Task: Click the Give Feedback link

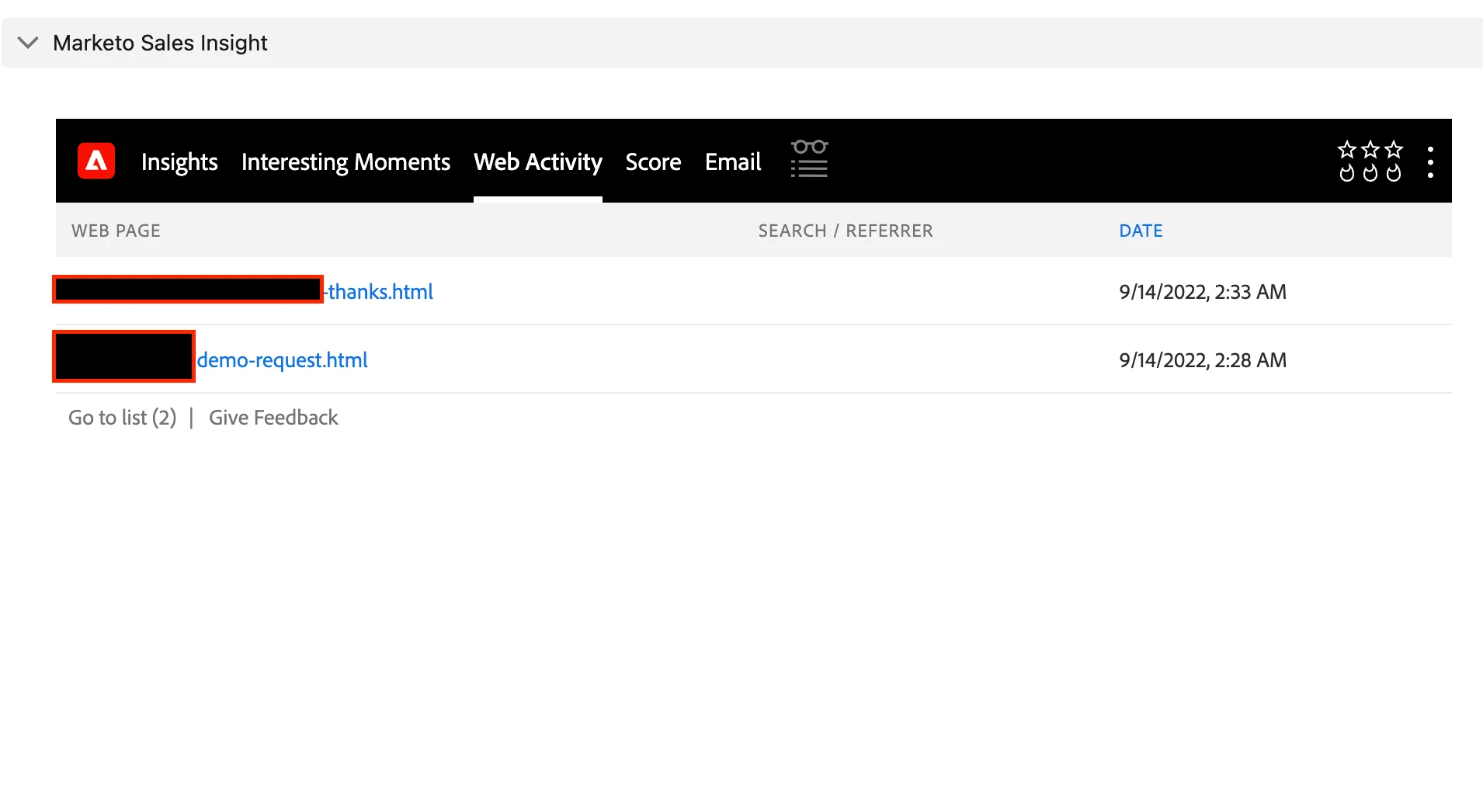Action: [273, 418]
